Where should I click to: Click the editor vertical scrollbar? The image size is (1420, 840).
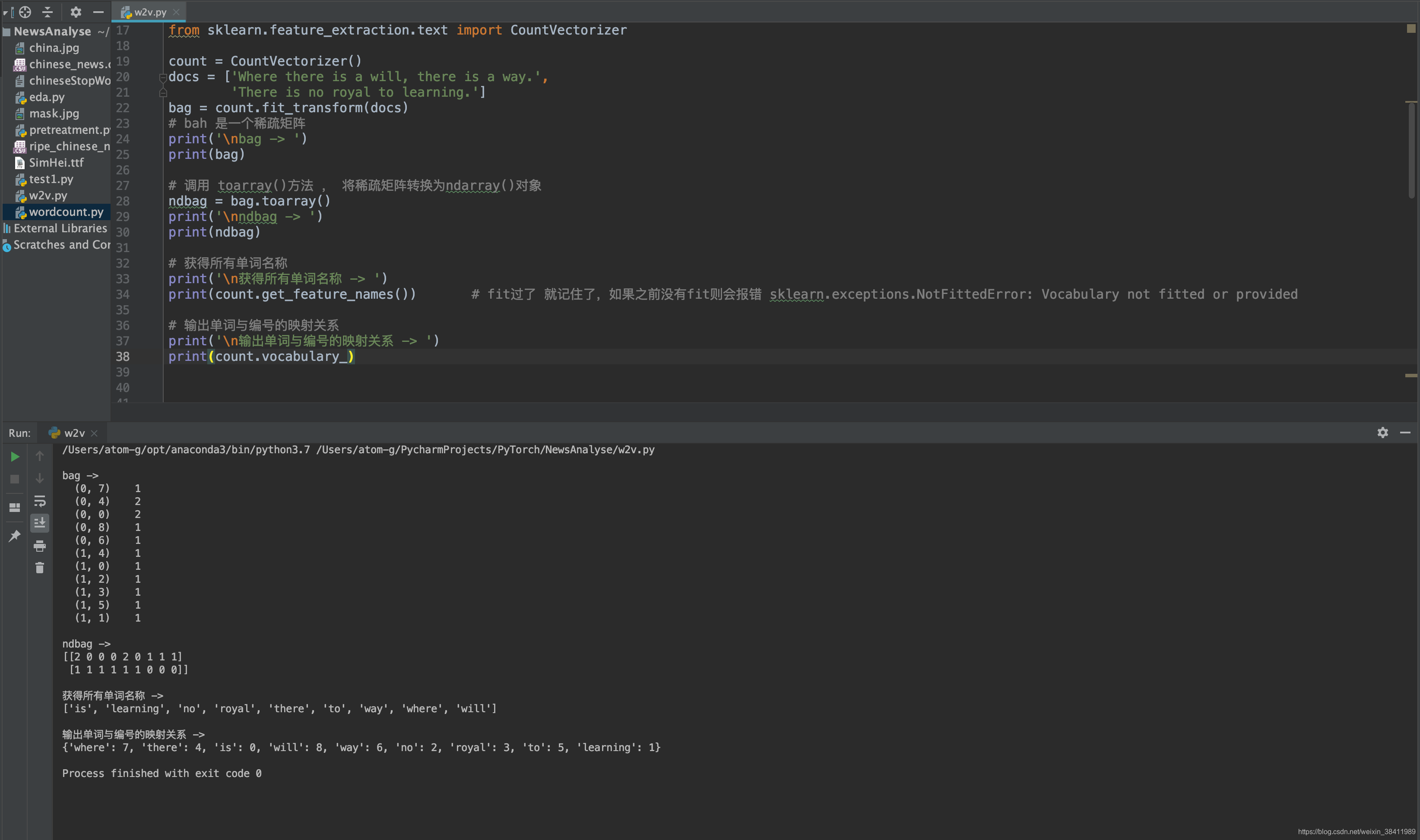(x=1411, y=151)
